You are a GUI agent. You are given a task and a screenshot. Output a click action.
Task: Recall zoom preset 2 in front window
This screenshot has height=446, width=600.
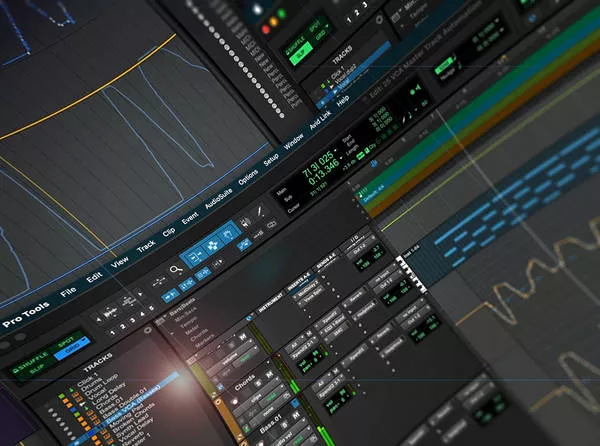[x=122, y=326]
